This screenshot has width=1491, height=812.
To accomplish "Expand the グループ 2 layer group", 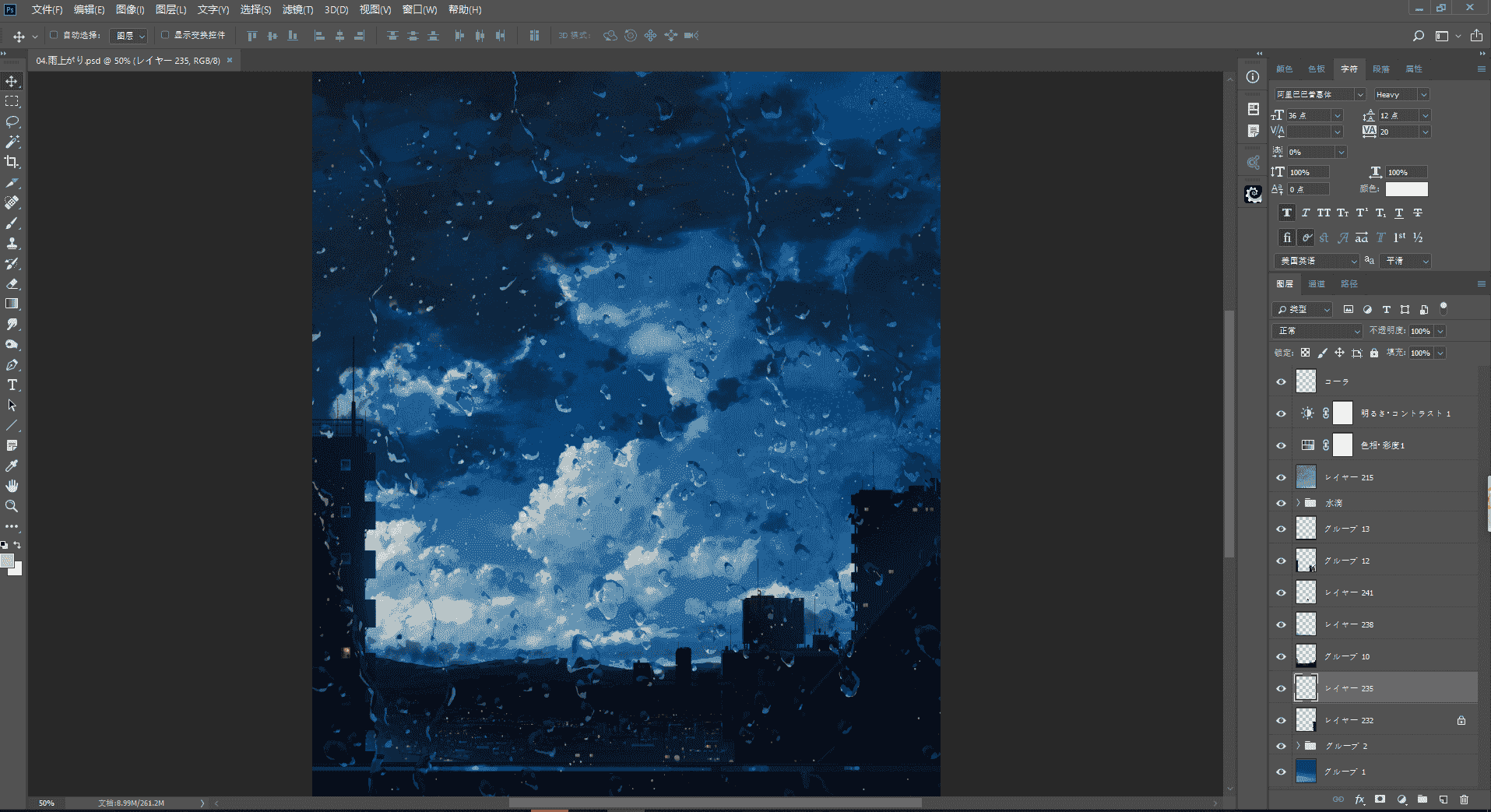I will pyautogui.click(x=1298, y=746).
